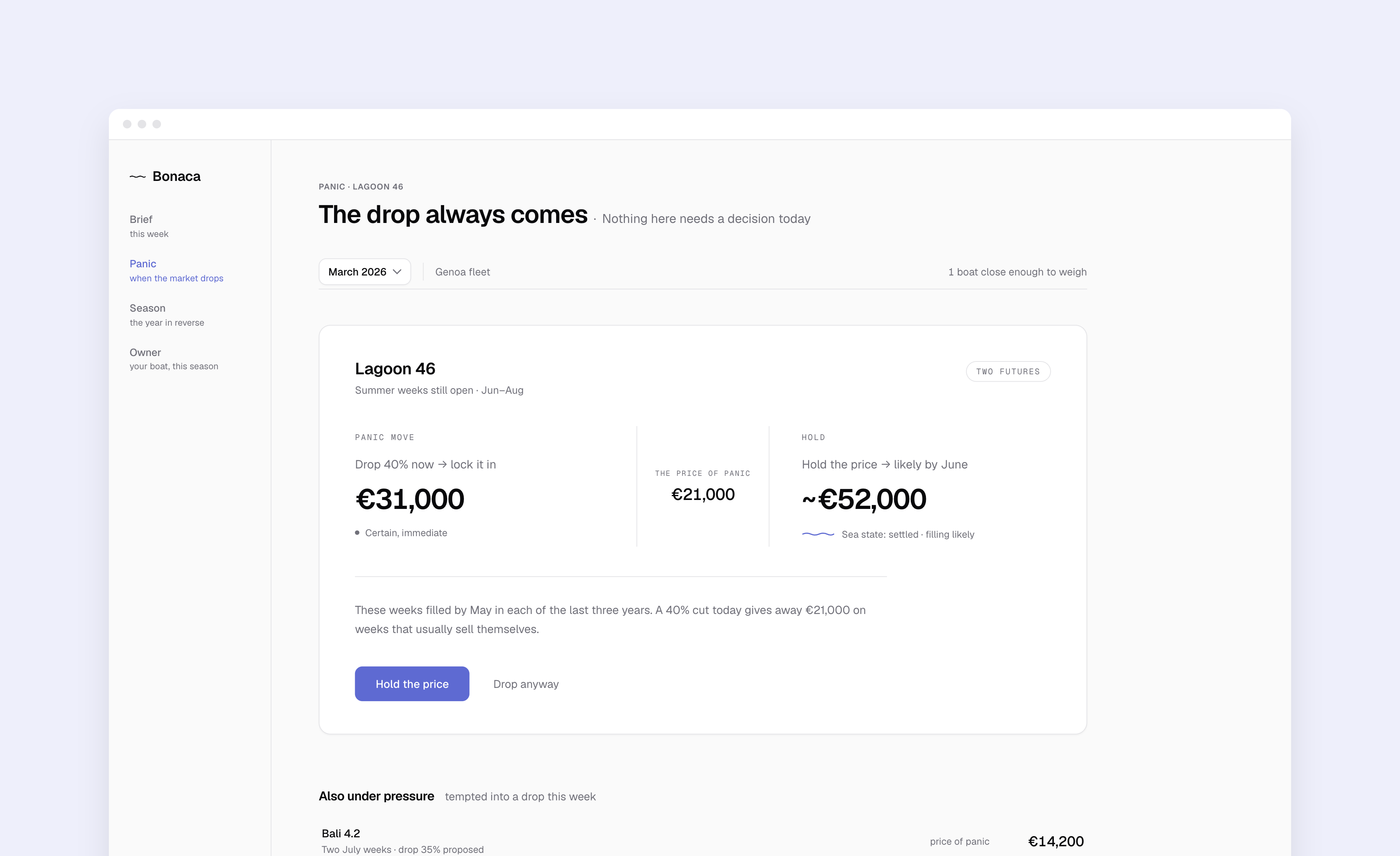Open the Brief this week section
Image resolution: width=1400 pixels, height=856 pixels.
[x=149, y=226]
